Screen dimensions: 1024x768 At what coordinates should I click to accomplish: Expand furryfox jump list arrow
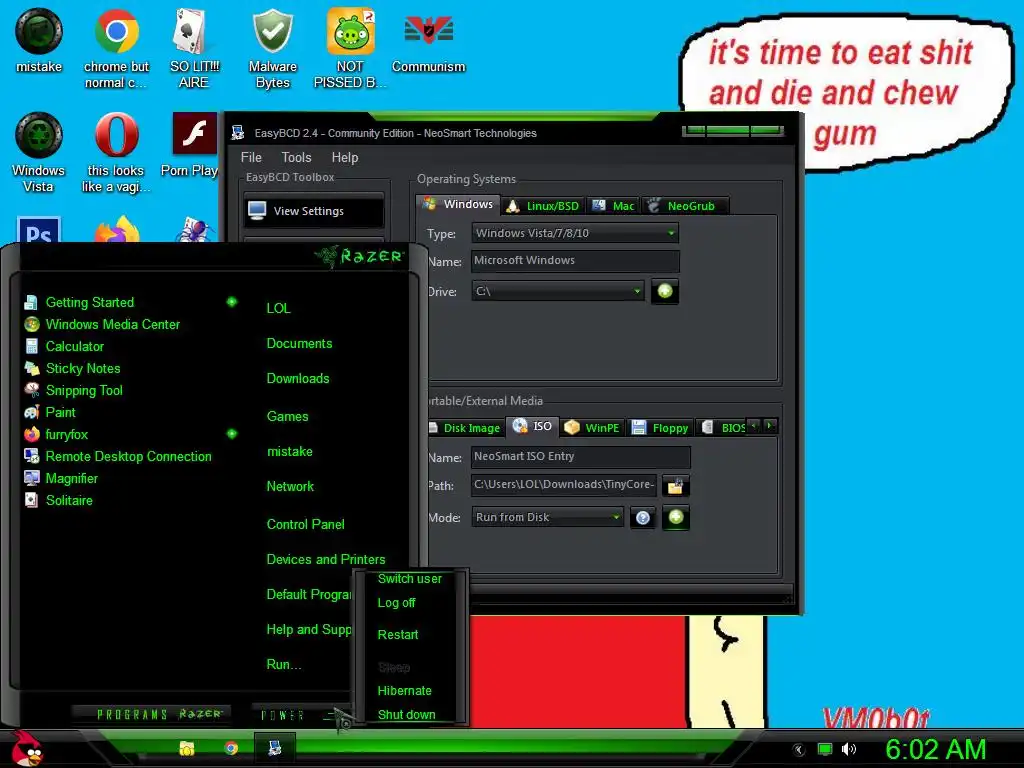click(232, 434)
